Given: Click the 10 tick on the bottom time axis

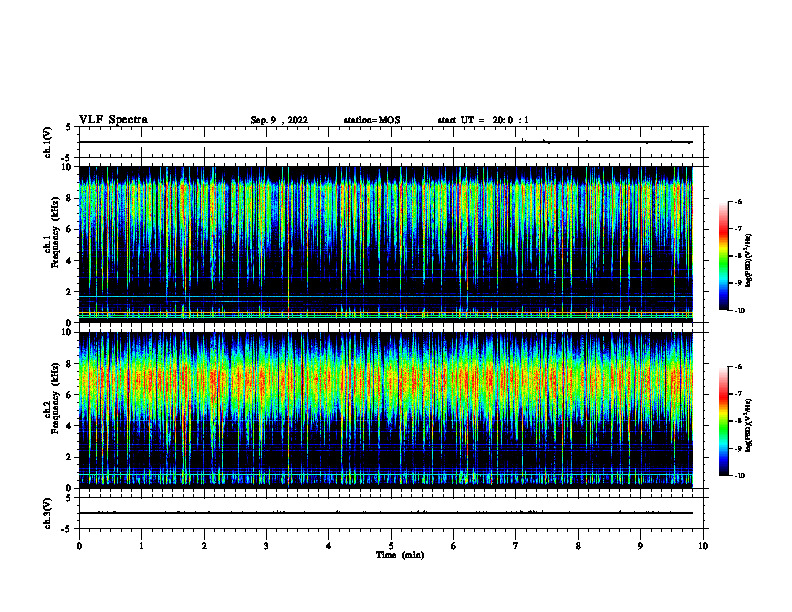Looking at the screenshot, I should (x=703, y=546).
